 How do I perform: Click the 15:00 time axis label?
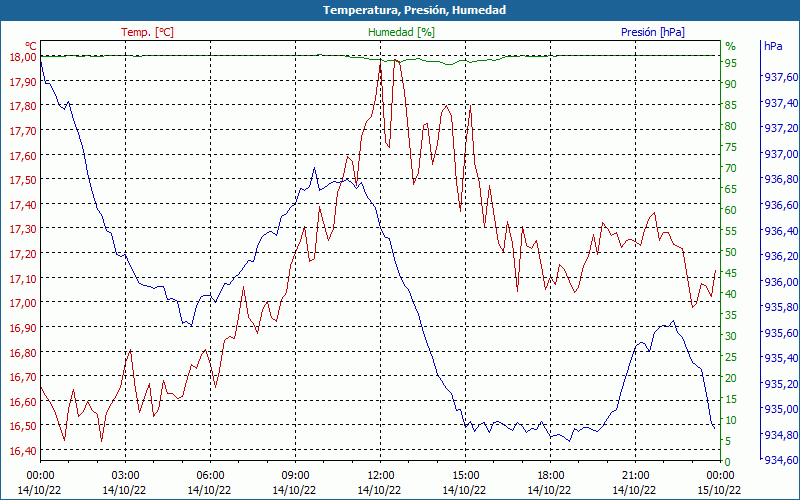(465, 475)
